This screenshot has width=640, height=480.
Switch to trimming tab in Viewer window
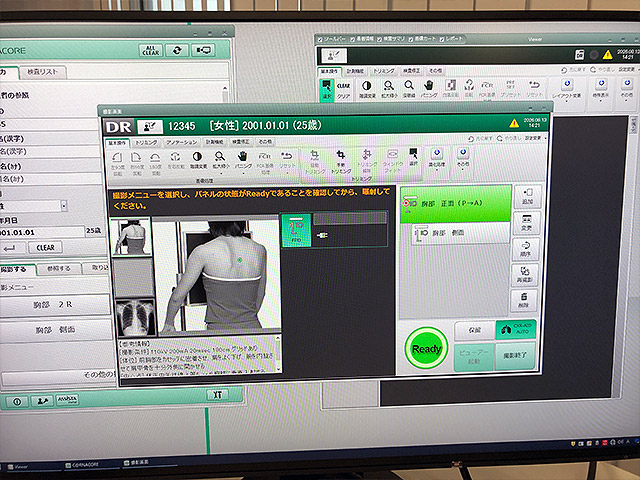coord(384,71)
